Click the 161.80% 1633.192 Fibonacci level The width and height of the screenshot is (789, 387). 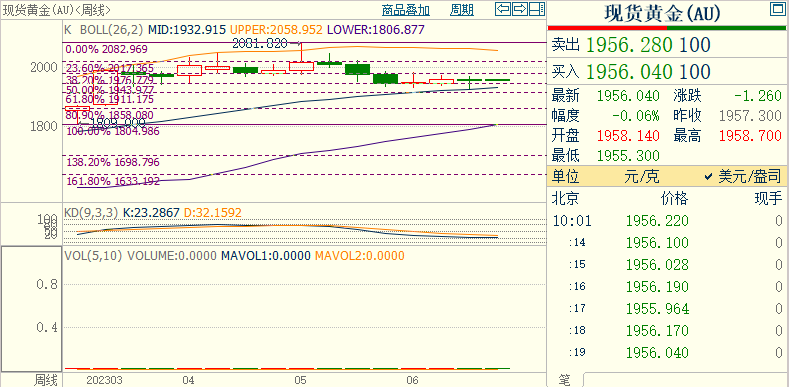point(113,181)
